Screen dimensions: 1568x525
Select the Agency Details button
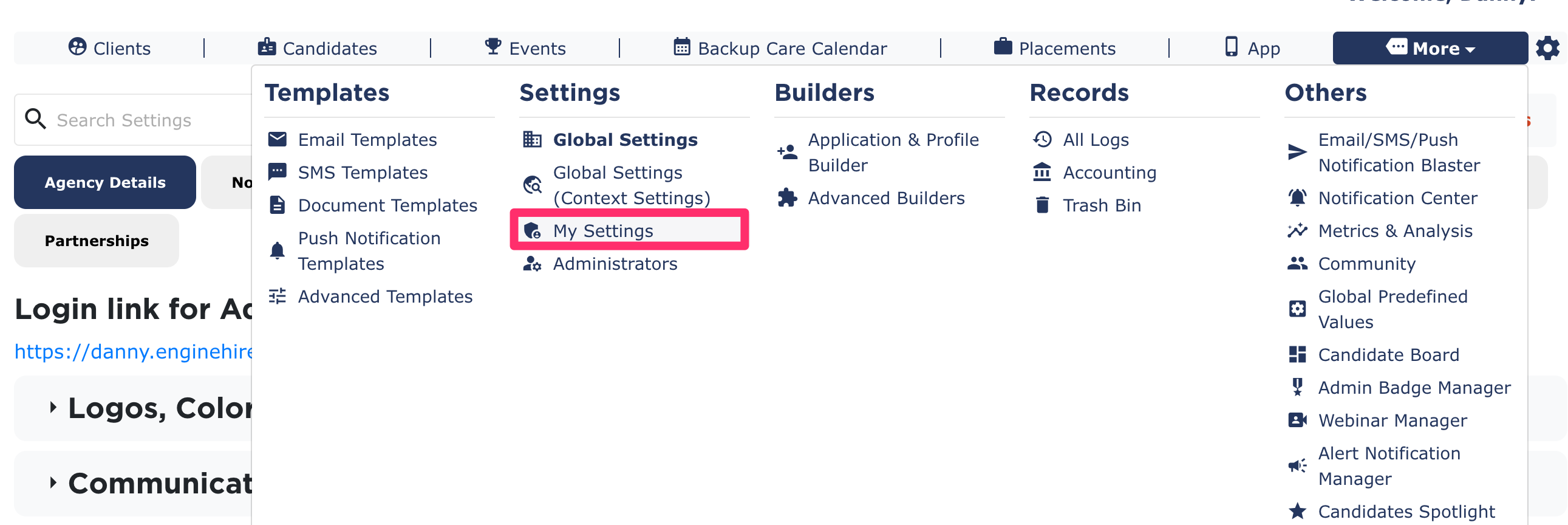click(104, 182)
